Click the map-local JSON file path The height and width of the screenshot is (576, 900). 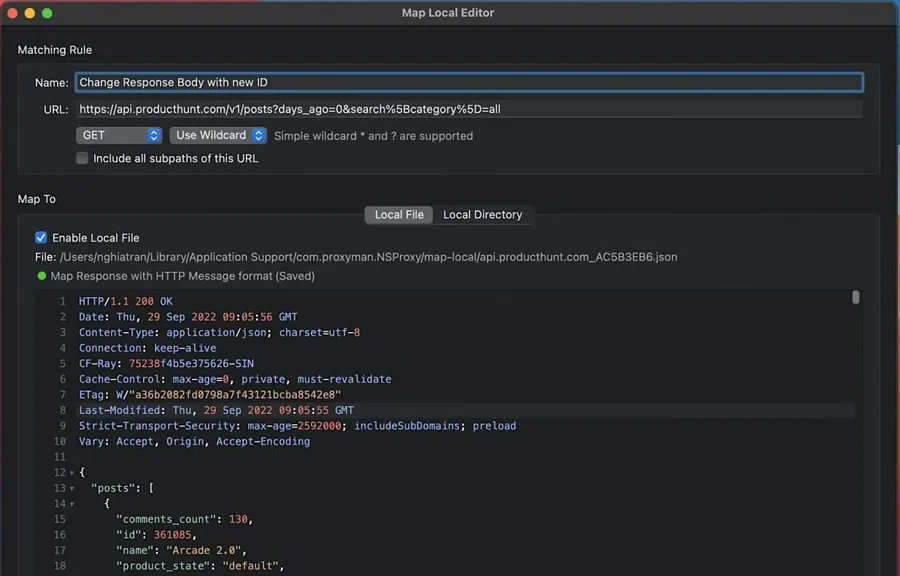click(x=368, y=257)
